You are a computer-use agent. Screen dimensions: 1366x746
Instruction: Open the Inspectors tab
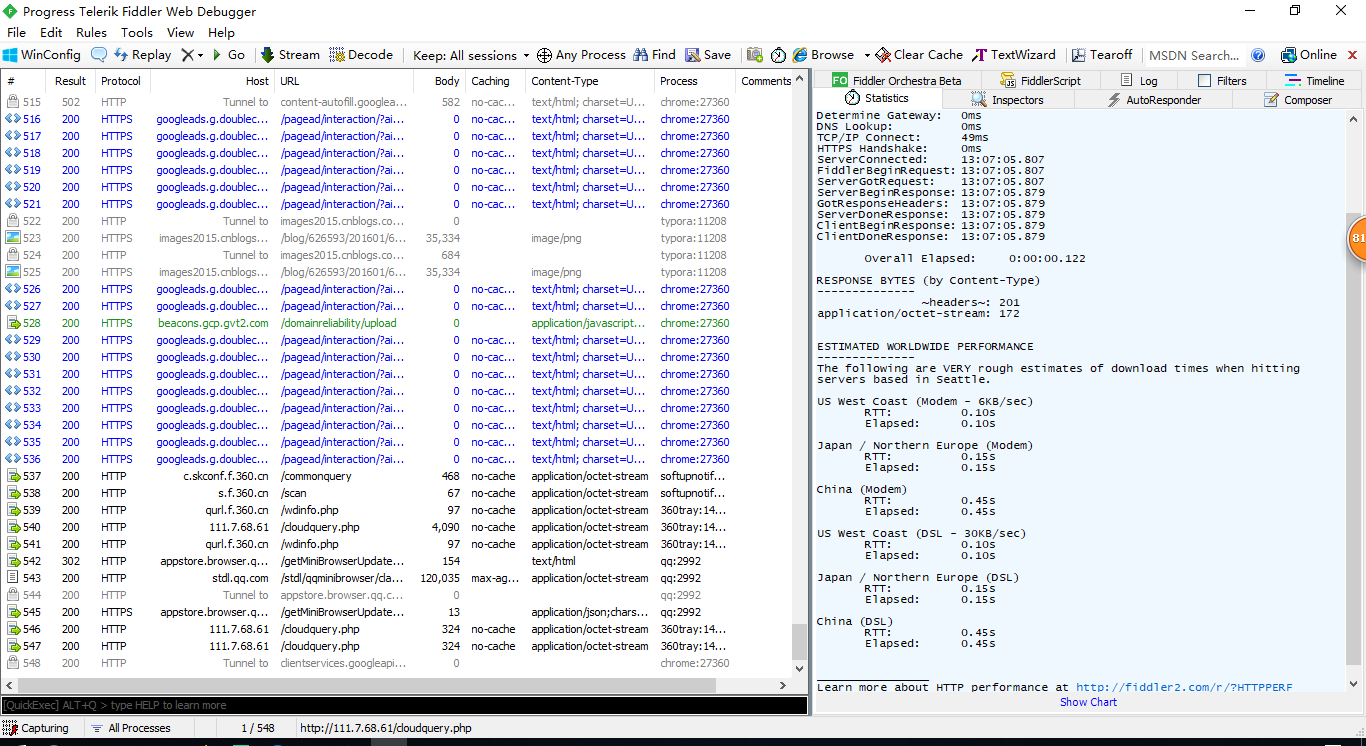pyautogui.click(x=1008, y=100)
